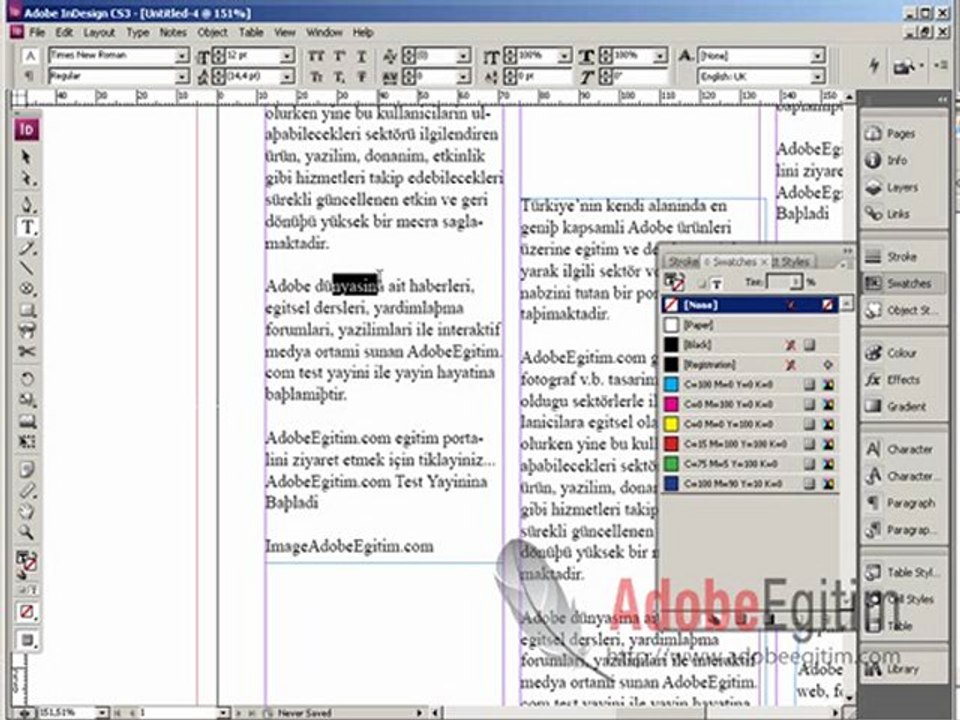Open the Object menu
This screenshot has height=720, width=960.
click(x=212, y=32)
